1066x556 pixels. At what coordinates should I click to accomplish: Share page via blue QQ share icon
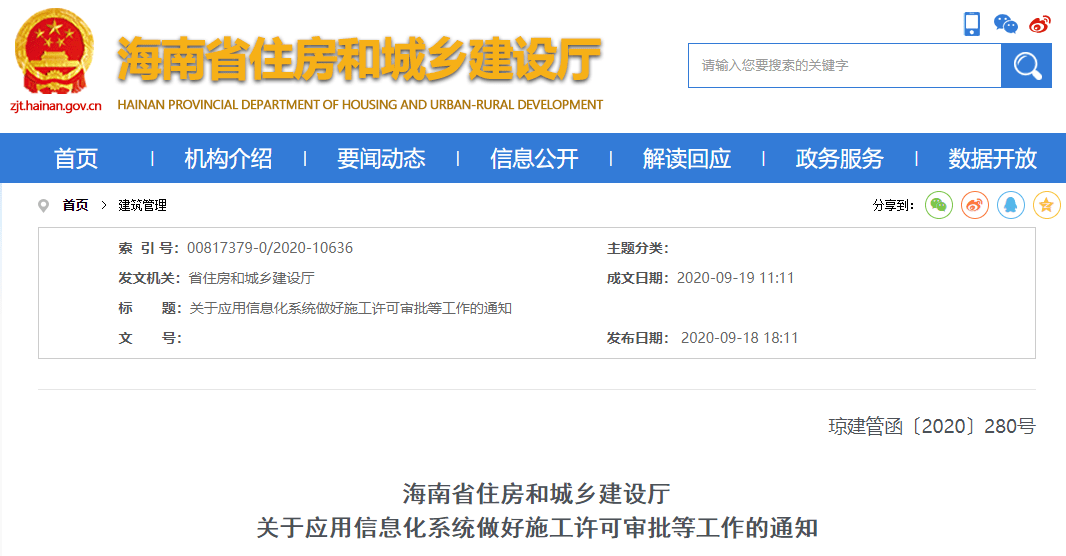point(1011,205)
